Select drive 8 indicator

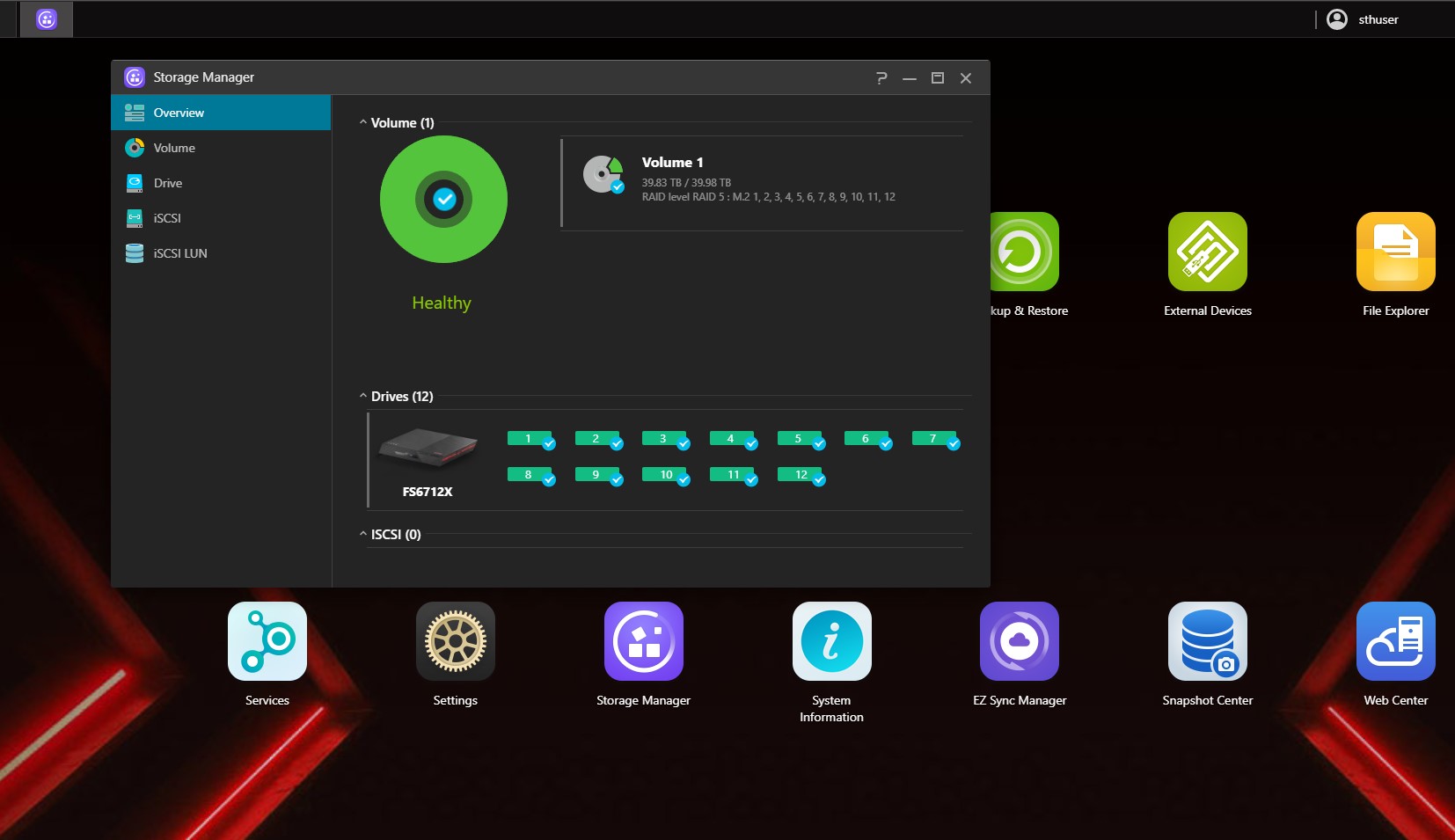530,475
